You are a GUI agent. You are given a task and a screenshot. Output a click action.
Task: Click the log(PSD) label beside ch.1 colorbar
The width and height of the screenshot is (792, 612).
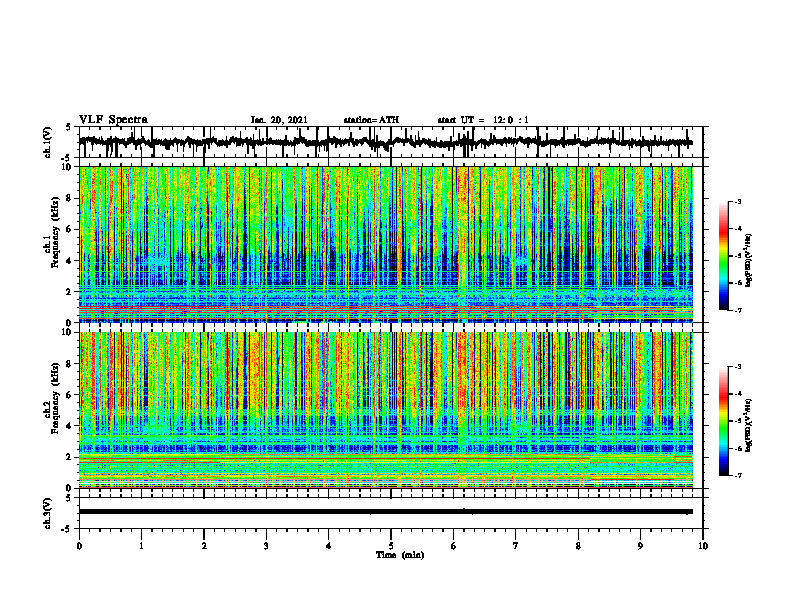[749, 261]
